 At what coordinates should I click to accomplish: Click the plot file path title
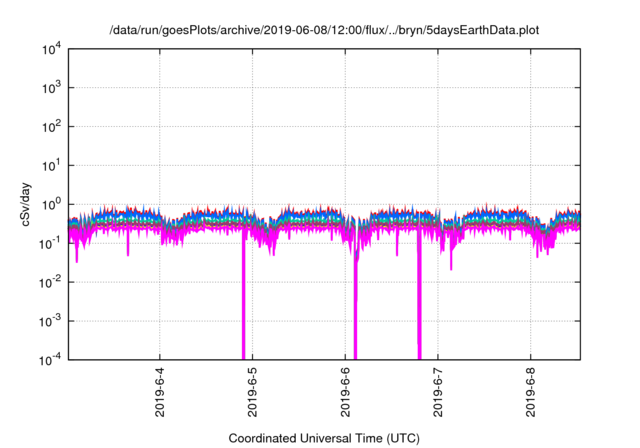click(x=324, y=30)
